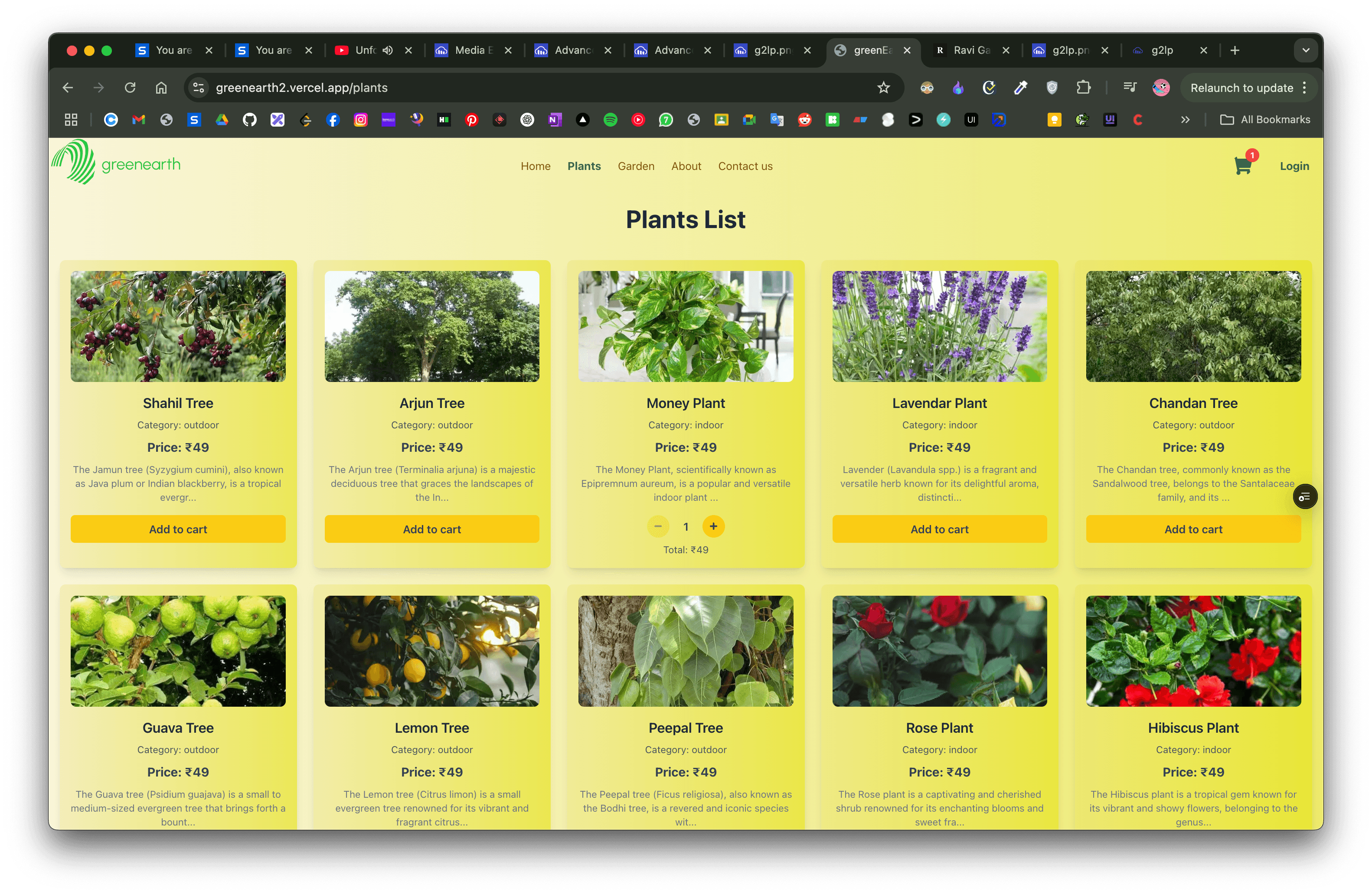1372x894 pixels.
Task: Open the Spotify bookmark icon
Action: (611, 120)
